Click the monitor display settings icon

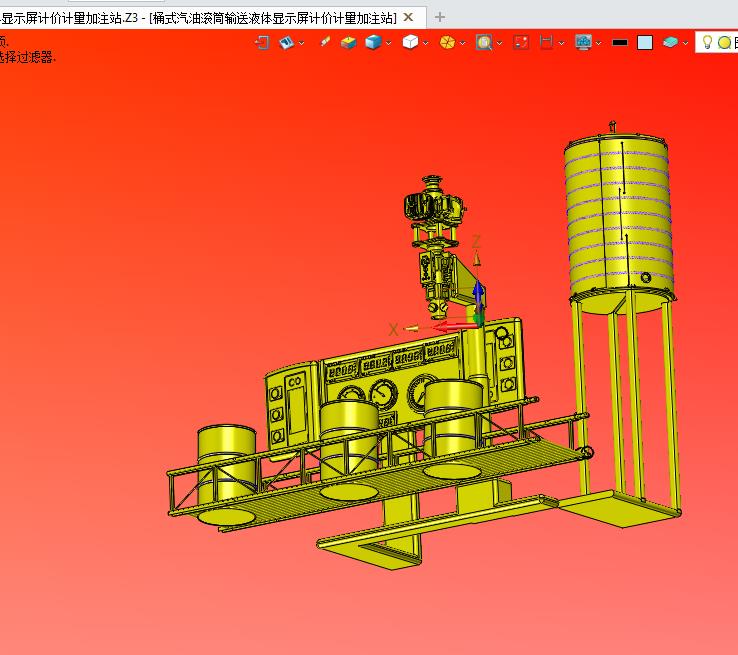(583, 43)
